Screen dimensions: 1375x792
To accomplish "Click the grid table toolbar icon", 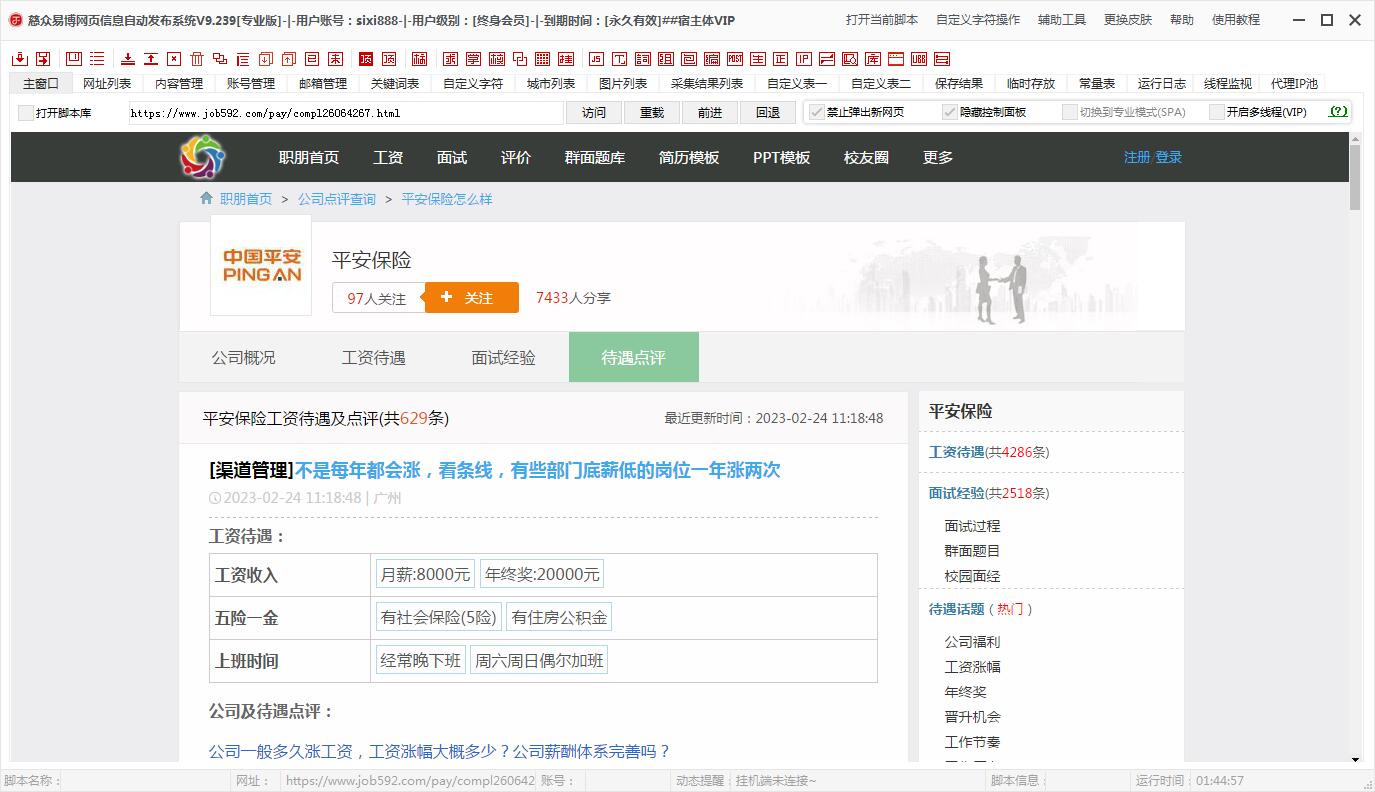I will tap(543, 58).
